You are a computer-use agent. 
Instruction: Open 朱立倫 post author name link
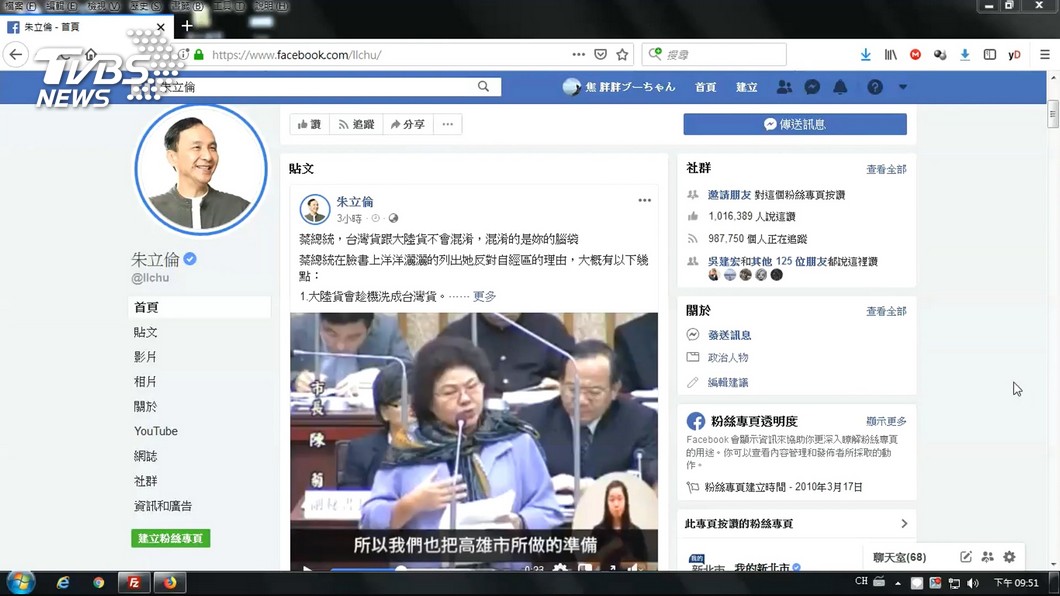(355, 201)
